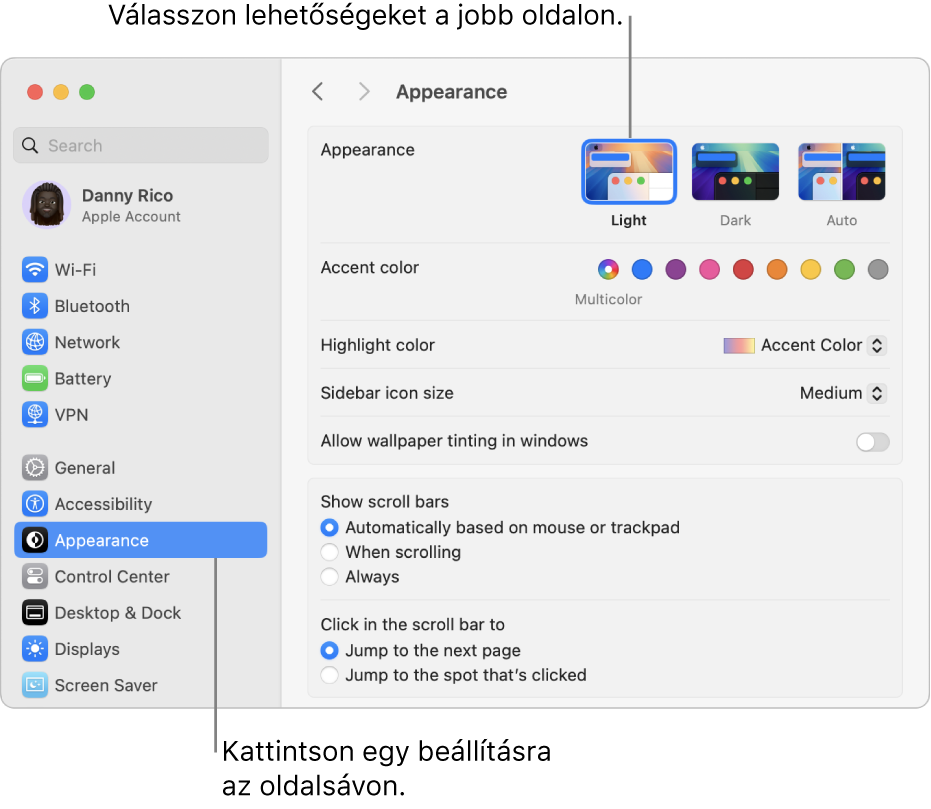Select Jump to the spot that's clicked
The image size is (931, 809).
pyautogui.click(x=330, y=675)
